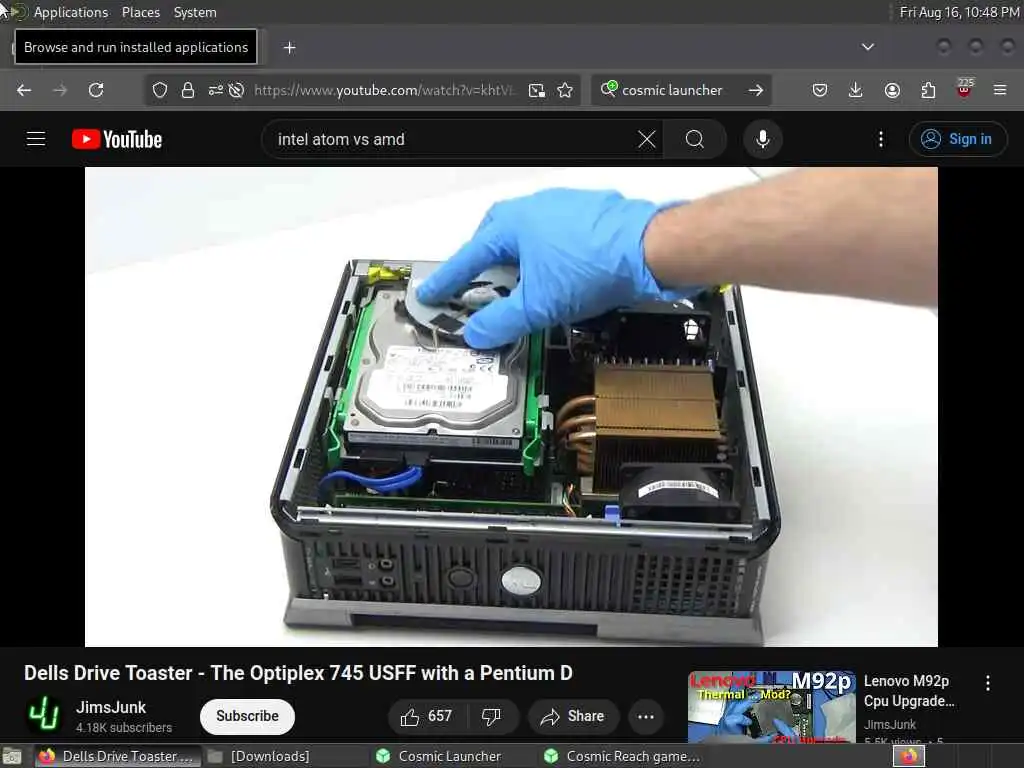1024x768 pixels.
Task: Open JimsJunk channel avatar
Action: [x=44, y=714]
